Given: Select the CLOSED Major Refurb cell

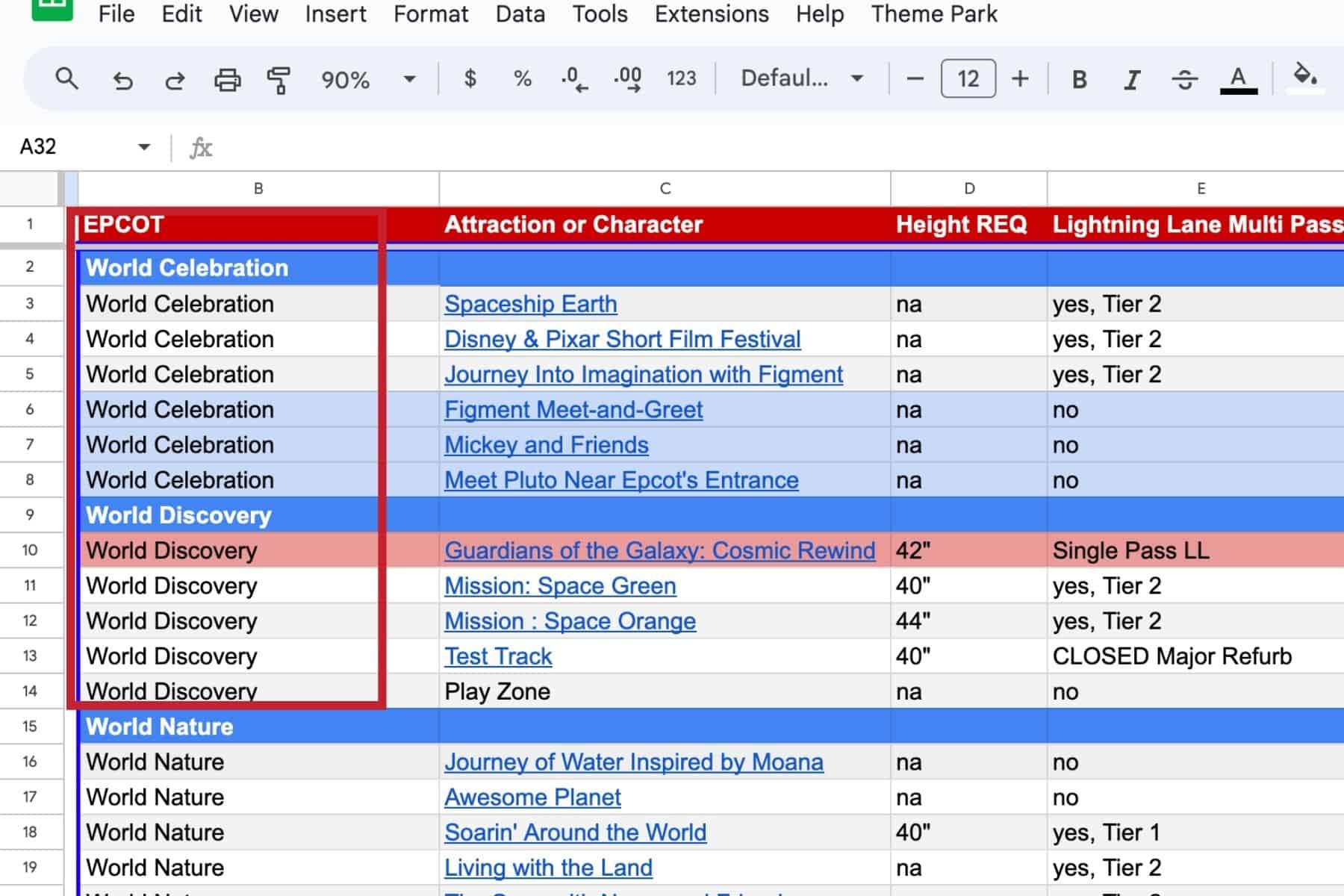Looking at the screenshot, I should pos(1196,656).
